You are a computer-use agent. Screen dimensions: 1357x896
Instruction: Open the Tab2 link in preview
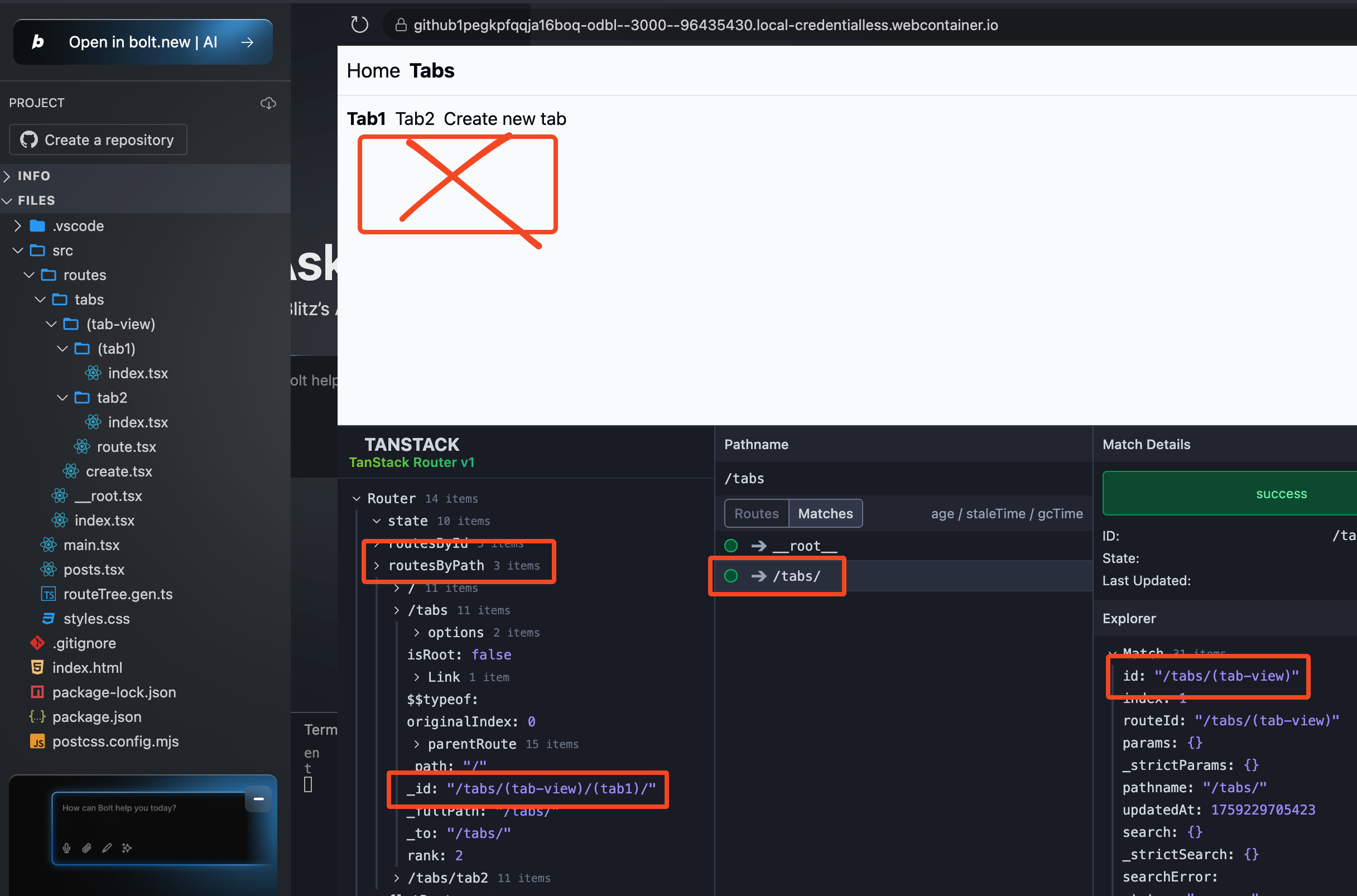click(415, 119)
